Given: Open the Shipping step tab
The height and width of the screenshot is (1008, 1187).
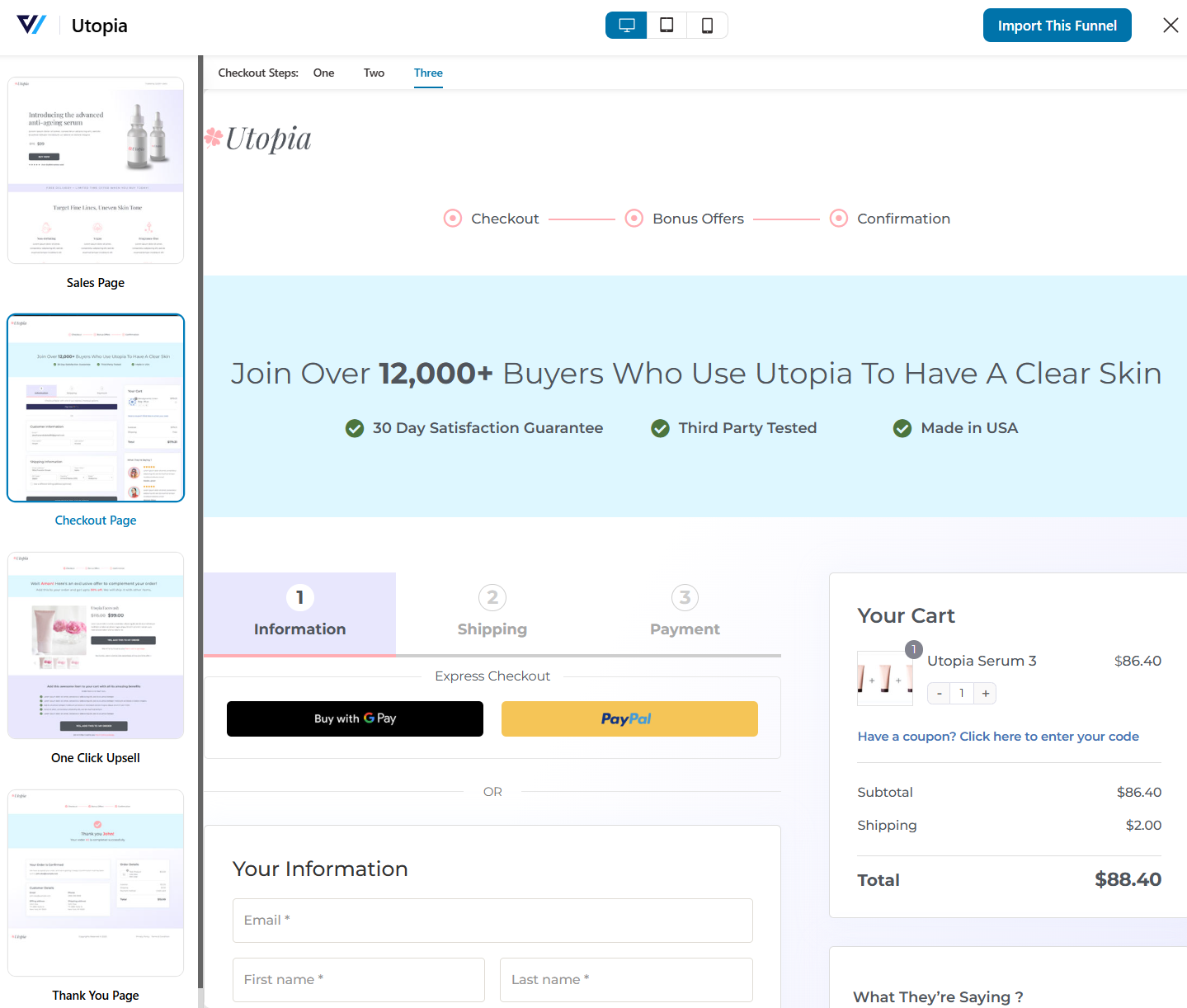Looking at the screenshot, I should point(492,614).
